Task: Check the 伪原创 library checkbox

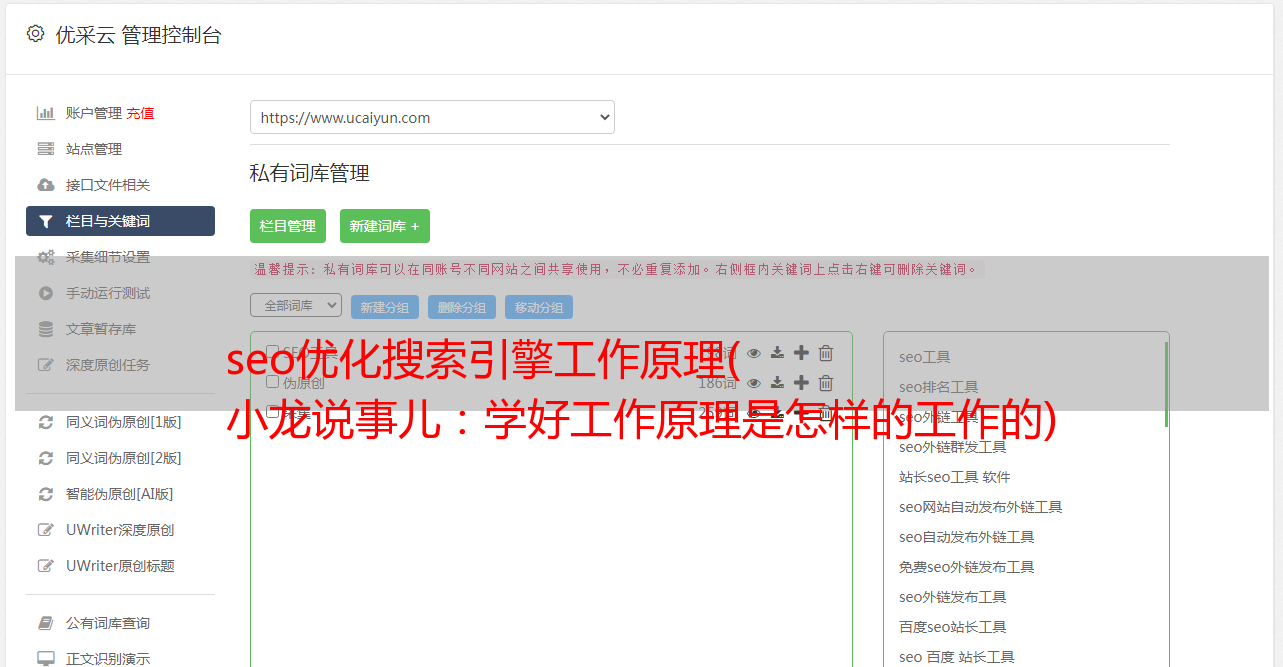Action: tap(272, 382)
